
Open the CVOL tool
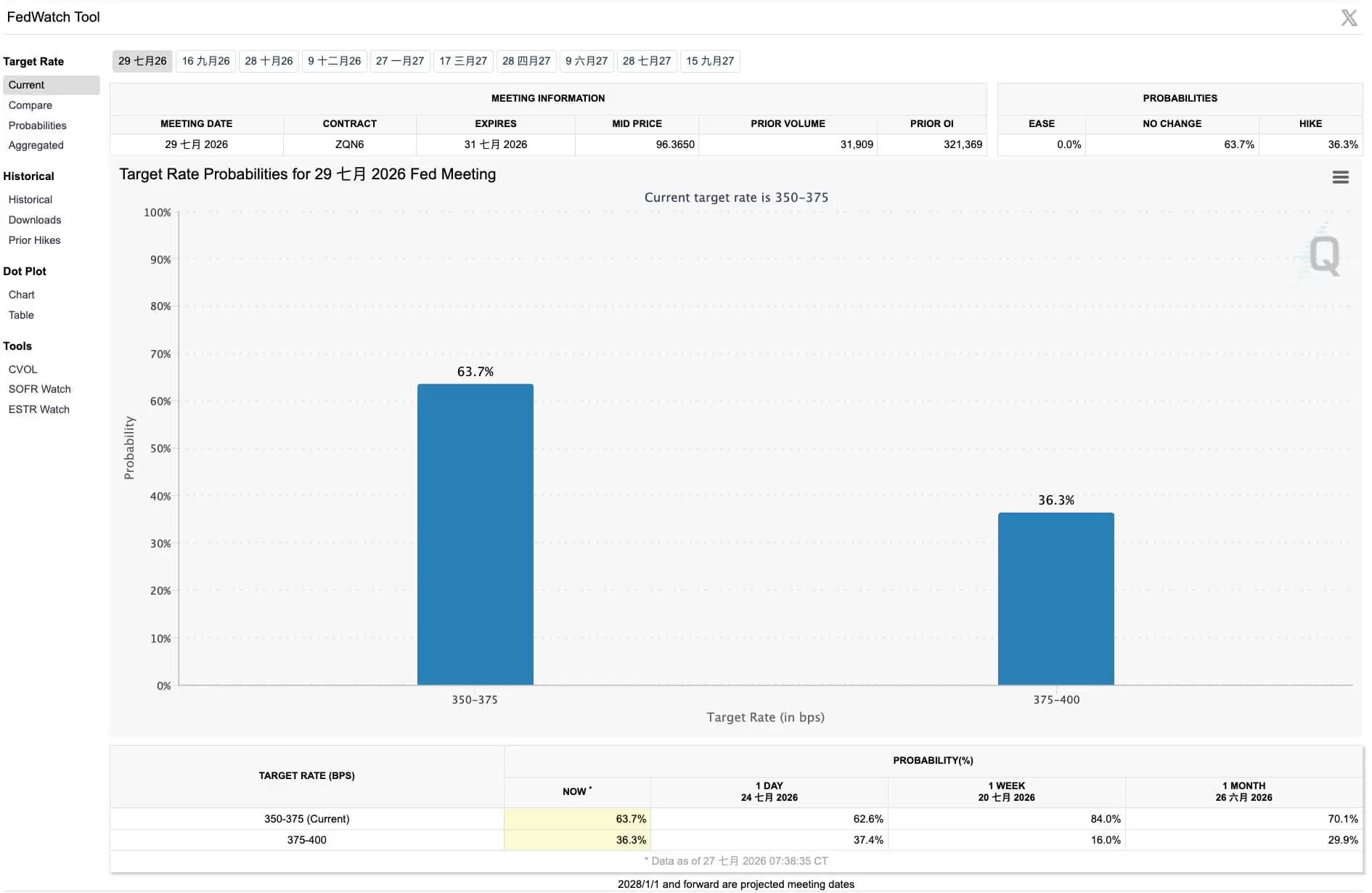23,370
